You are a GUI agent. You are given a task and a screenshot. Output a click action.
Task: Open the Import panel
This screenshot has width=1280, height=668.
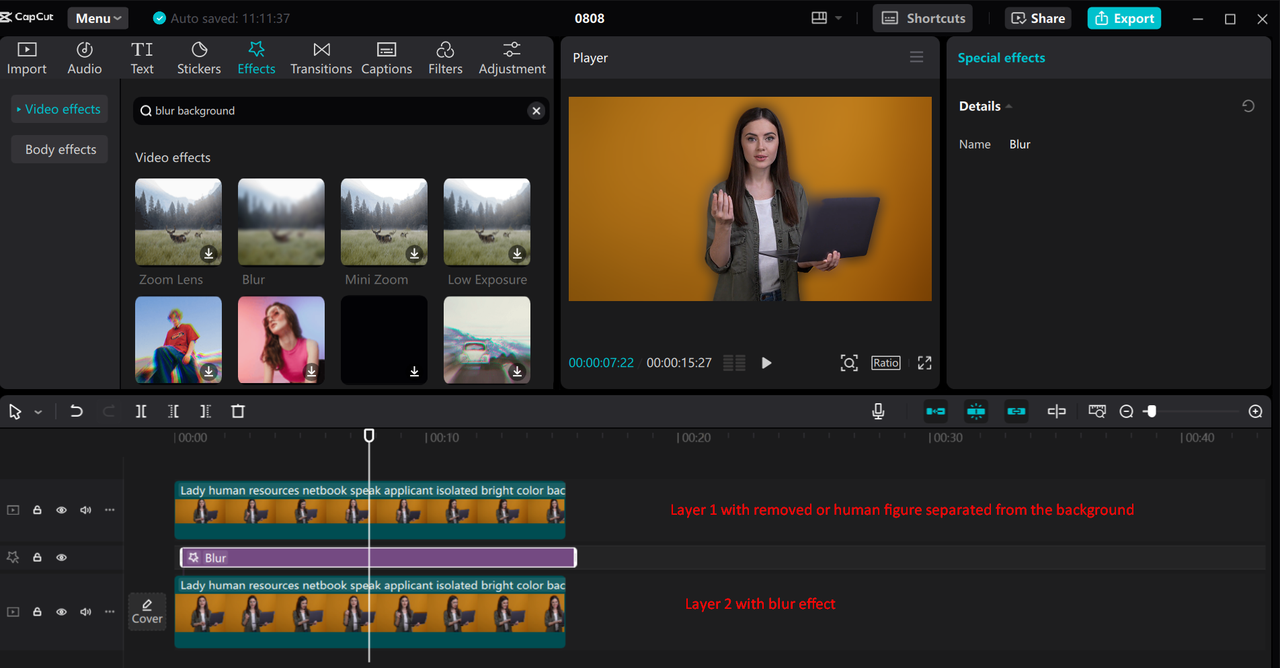[x=27, y=58]
